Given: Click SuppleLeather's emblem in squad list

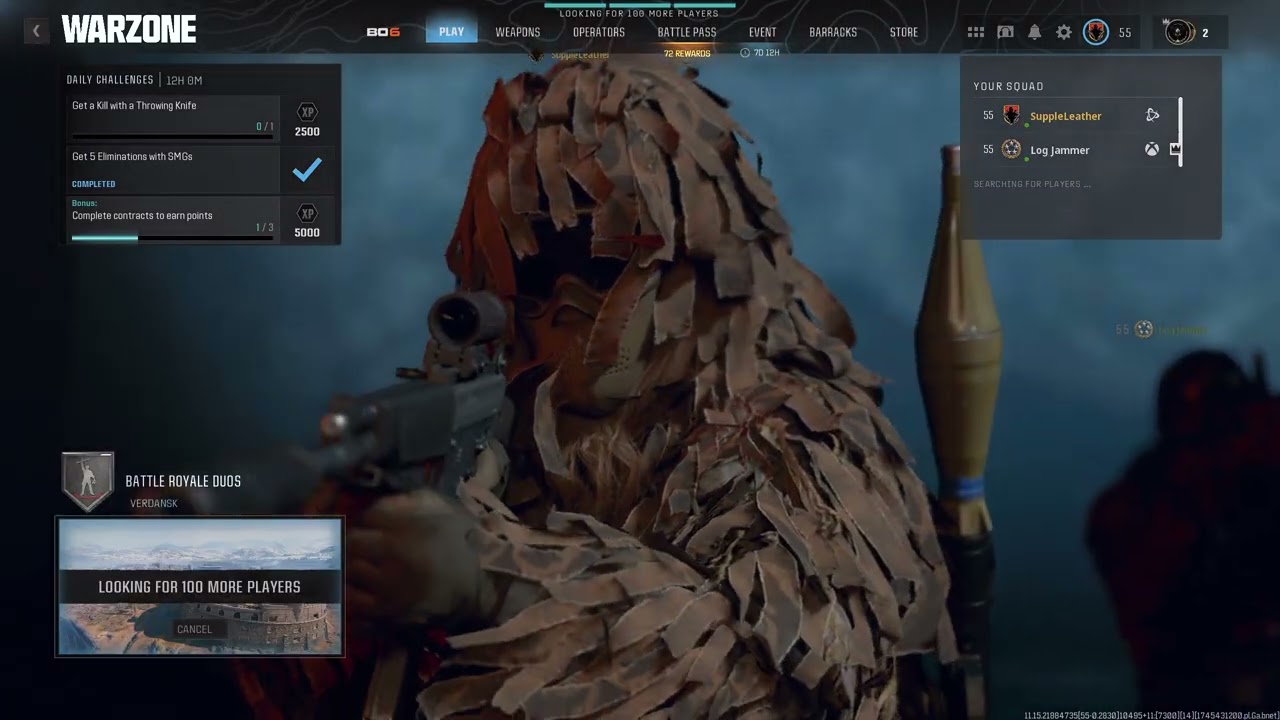Looking at the screenshot, I should [x=1011, y=115].
